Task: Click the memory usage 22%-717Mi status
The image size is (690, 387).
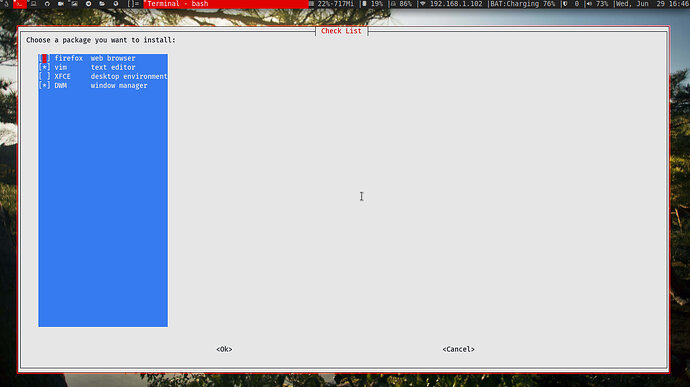Action: 332,4
